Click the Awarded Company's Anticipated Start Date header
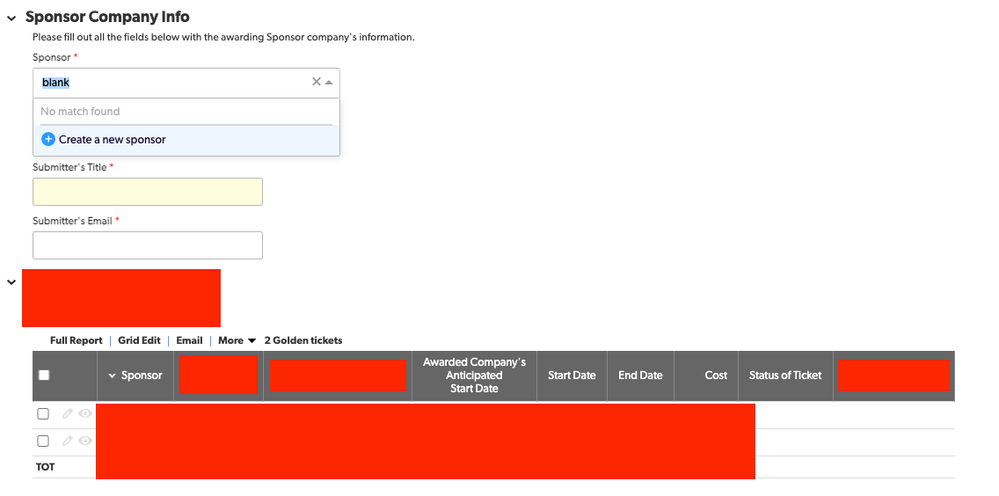The width and height of the screenshot is (999, 496). tap(474, 376)
